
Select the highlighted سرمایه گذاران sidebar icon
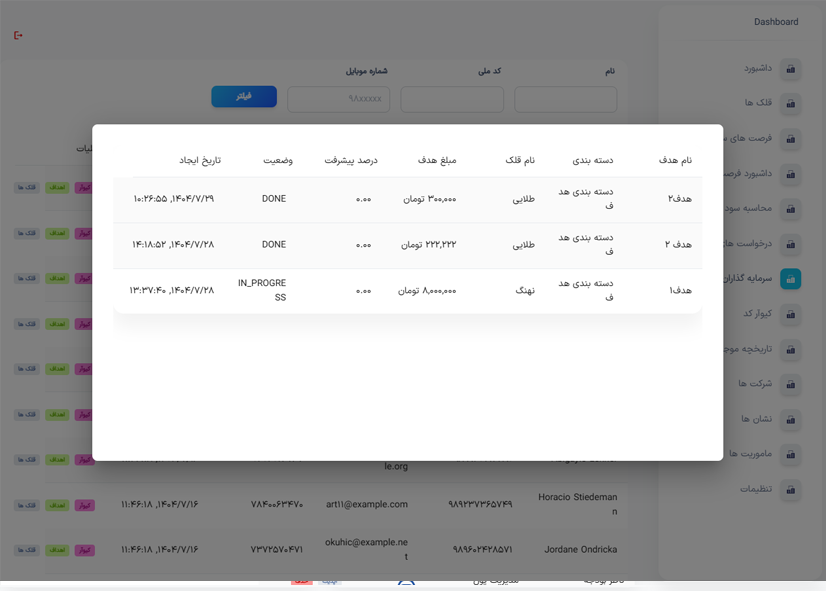(x=791, y=279)
